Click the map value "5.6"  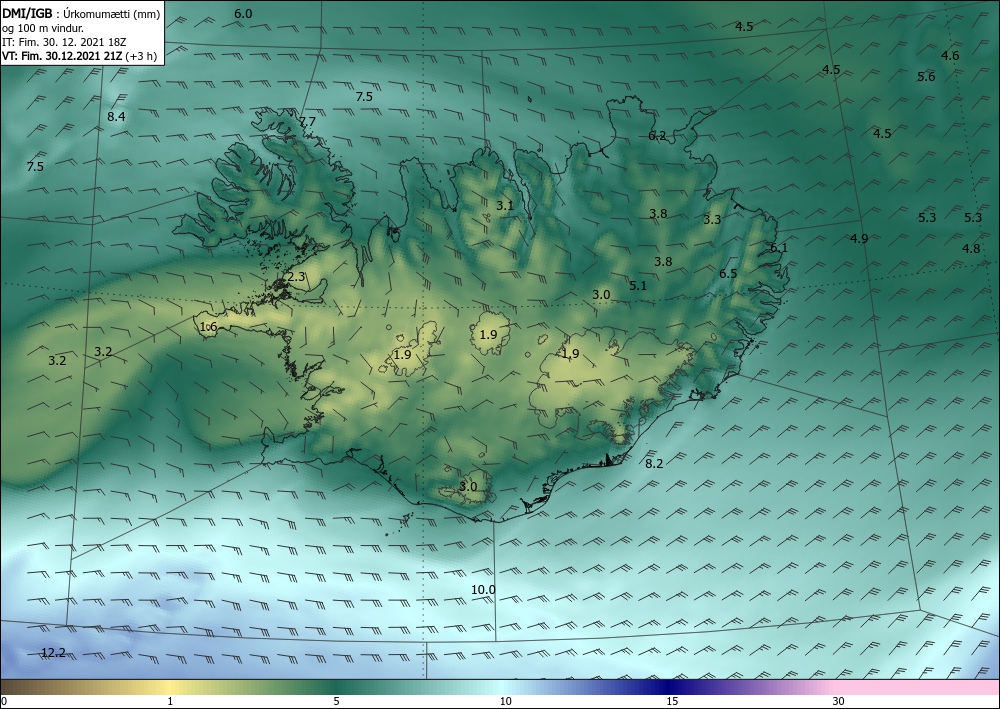[x=926, y=77]
